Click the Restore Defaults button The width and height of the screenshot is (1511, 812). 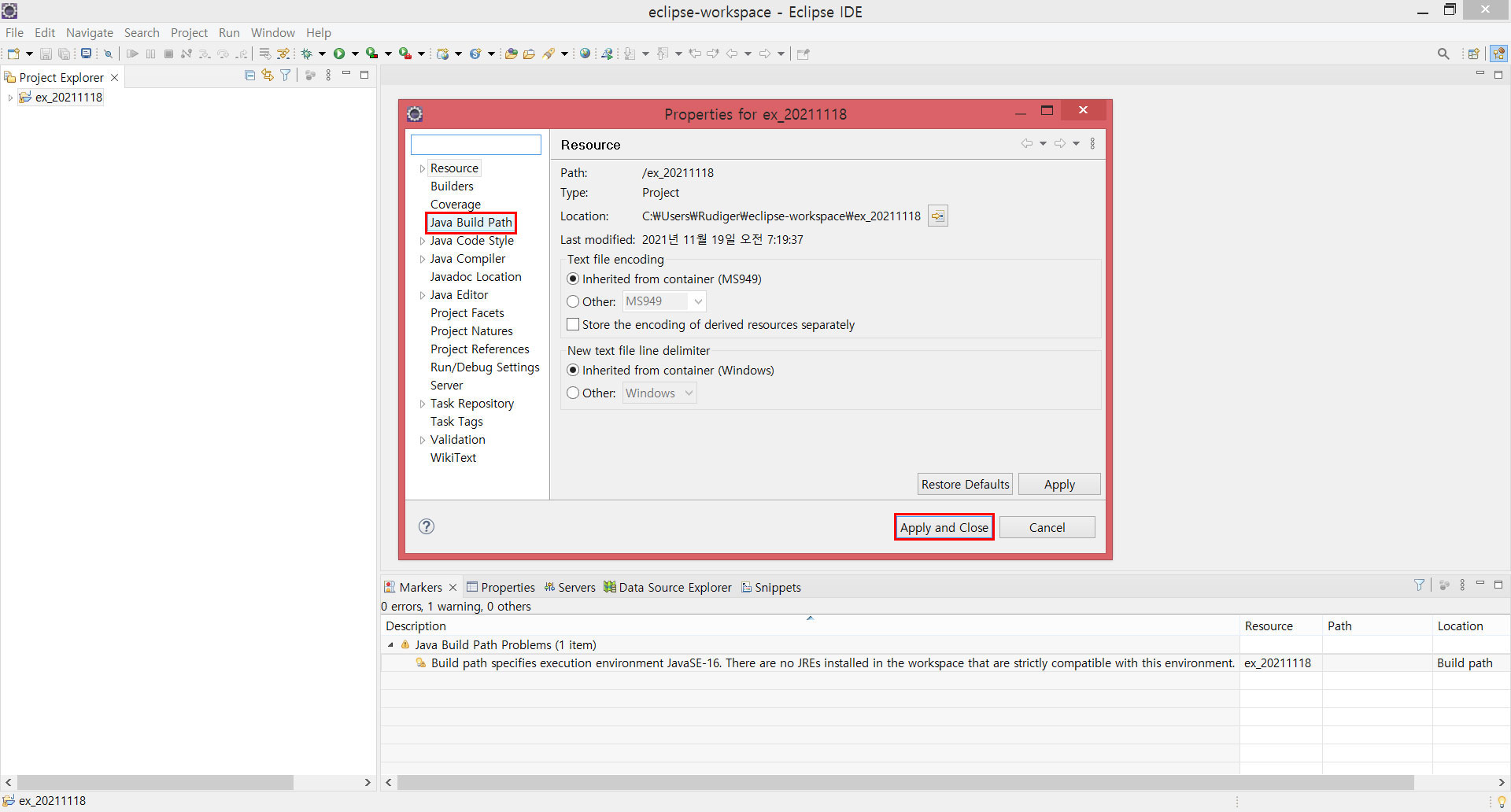(965, 484)
